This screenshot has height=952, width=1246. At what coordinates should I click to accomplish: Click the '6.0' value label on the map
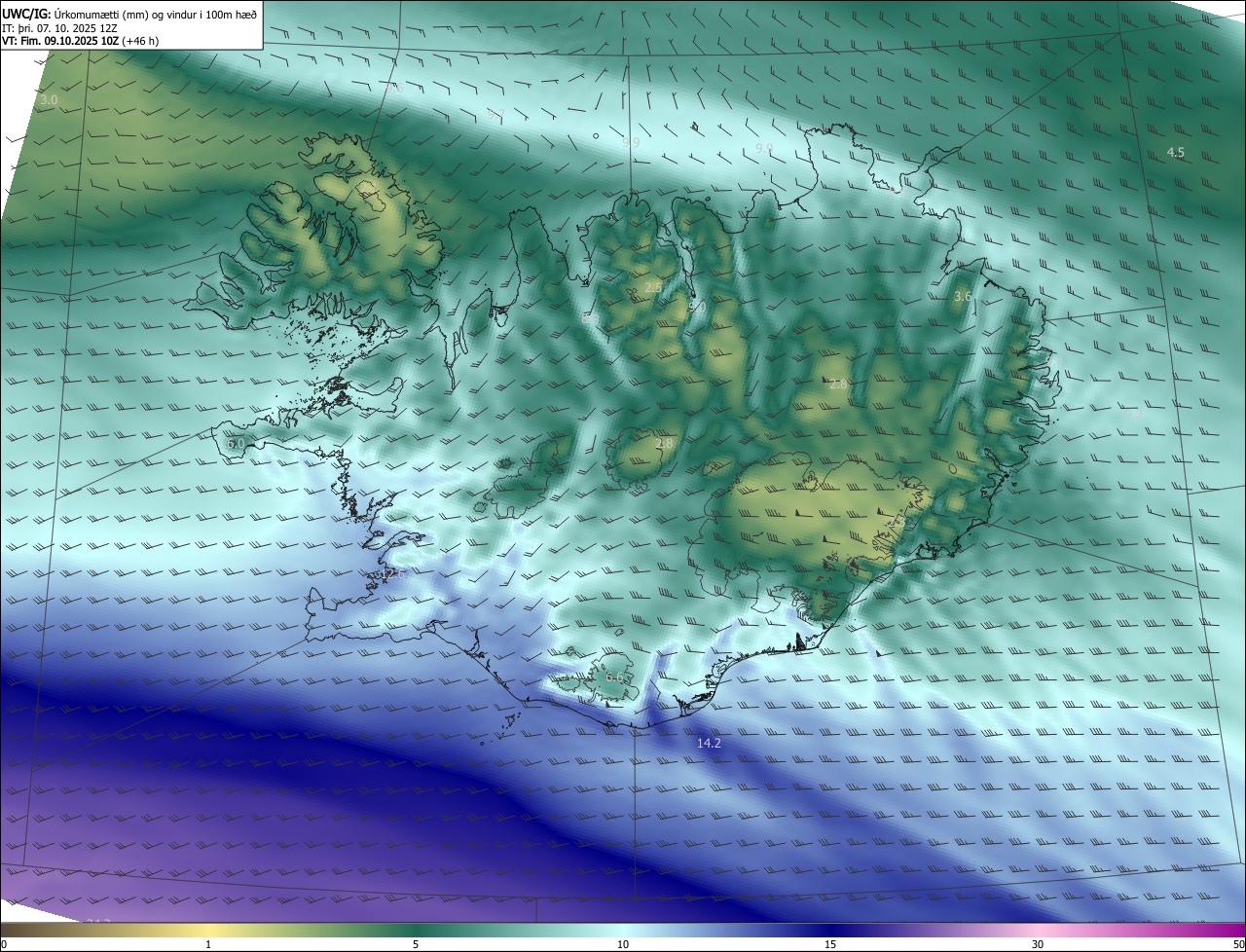pos(236,444)
